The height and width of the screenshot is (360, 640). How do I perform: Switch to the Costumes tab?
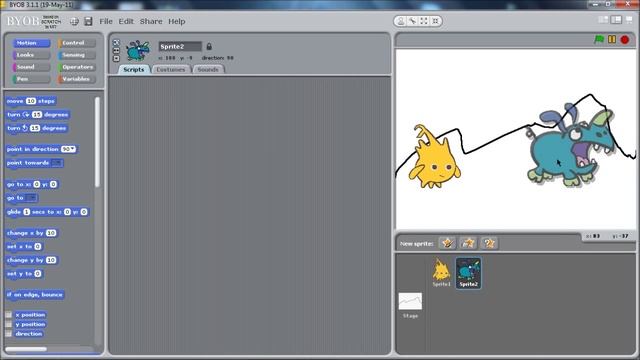point(171,69)
